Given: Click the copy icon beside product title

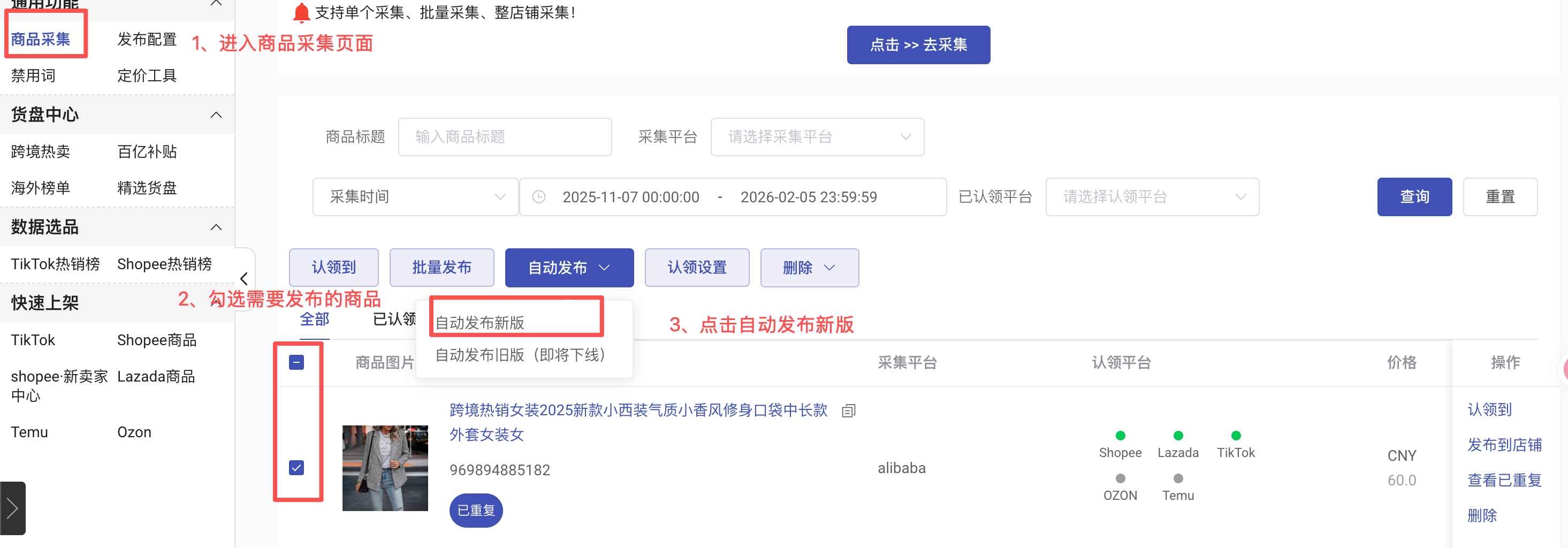Looking at the screenshot, I should tap(849, 411).
